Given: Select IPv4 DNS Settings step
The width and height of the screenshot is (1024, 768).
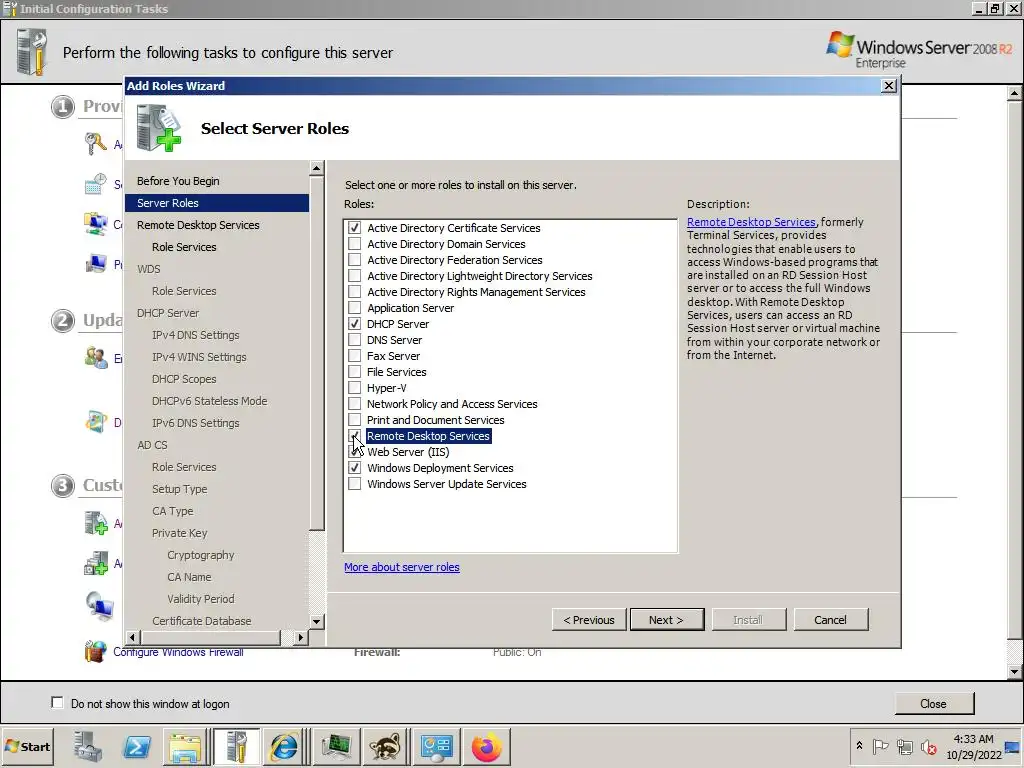Looking at the screenshot, I should tap(195, 335).
